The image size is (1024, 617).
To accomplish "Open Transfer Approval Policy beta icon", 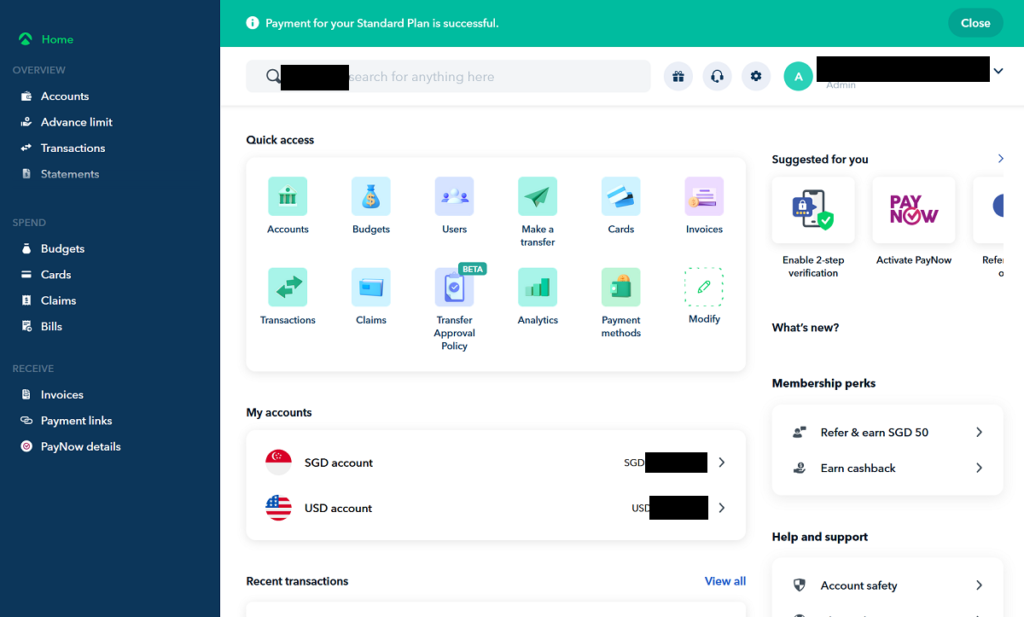I will (x=454, y=288).
